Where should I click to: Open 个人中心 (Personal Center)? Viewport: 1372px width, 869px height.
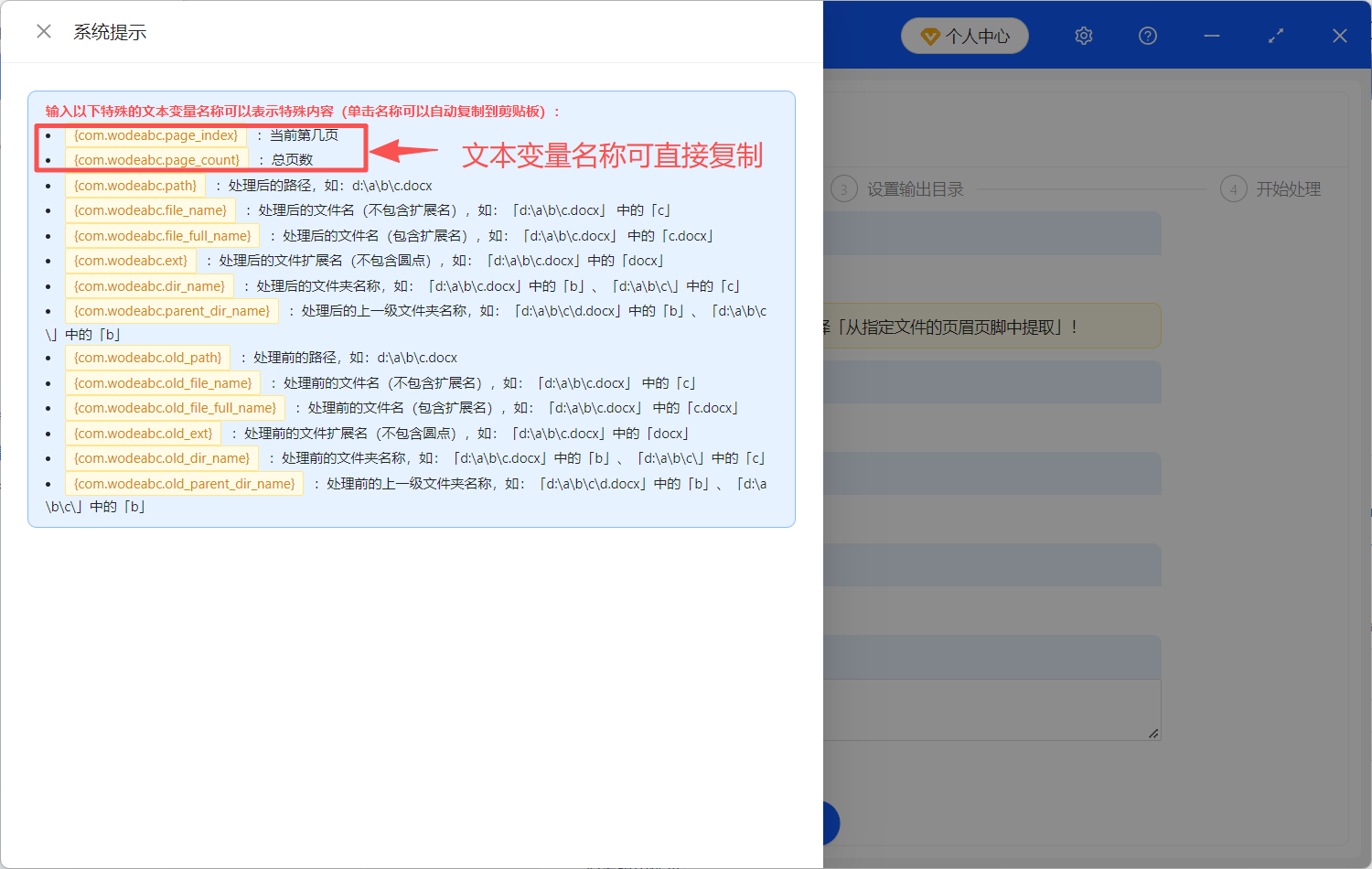(x=965, y=36)
